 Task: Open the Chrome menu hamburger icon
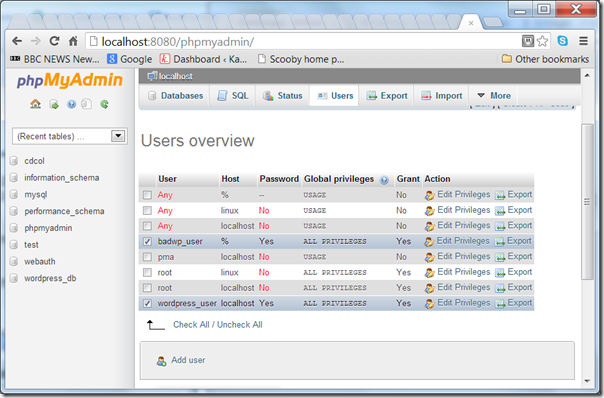(x=584, y=41)
